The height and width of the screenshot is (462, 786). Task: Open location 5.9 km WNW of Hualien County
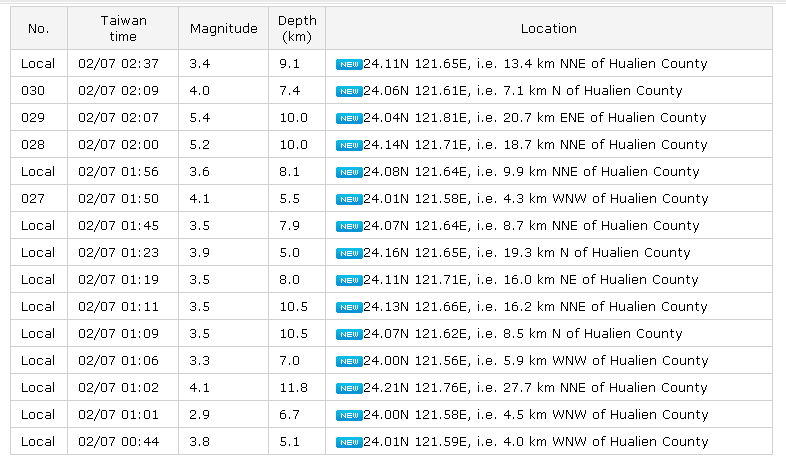click(535, 361)
